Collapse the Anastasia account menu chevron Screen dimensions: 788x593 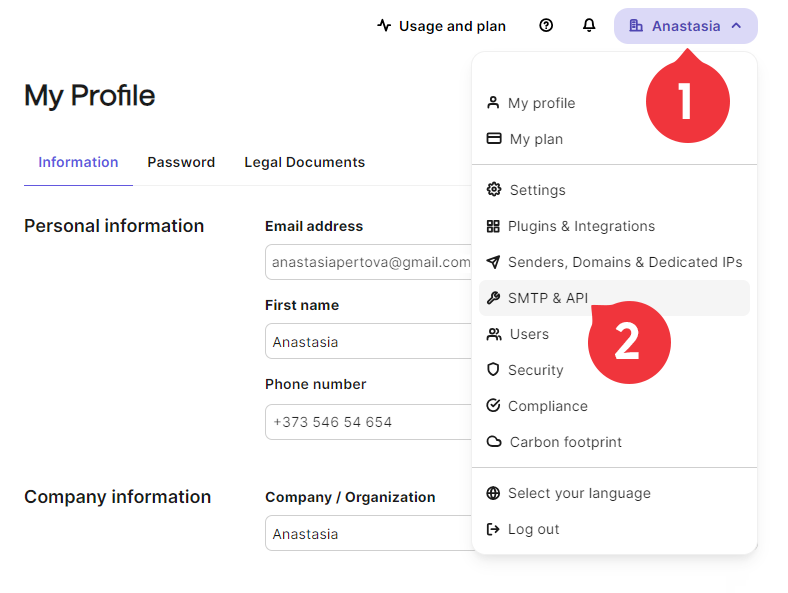tap(736, 26)
